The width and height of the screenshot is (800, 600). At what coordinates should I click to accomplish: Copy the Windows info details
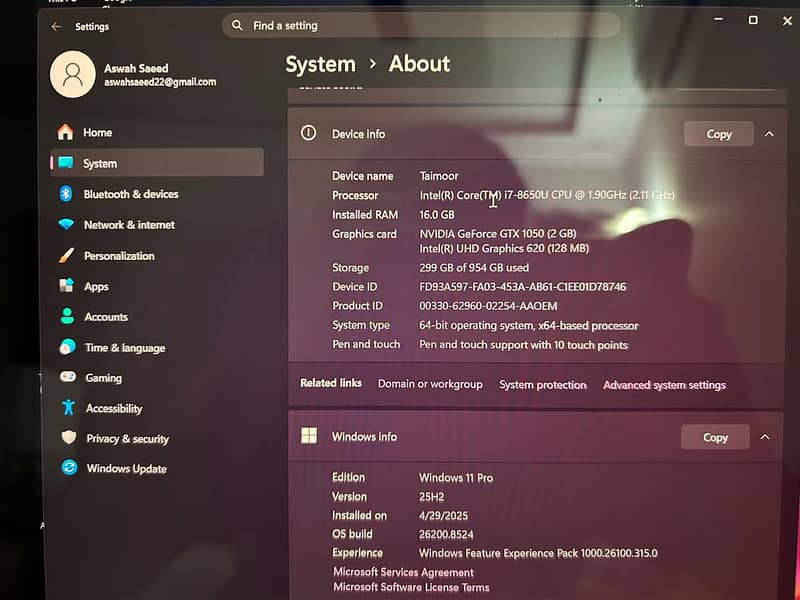(715, 437)
